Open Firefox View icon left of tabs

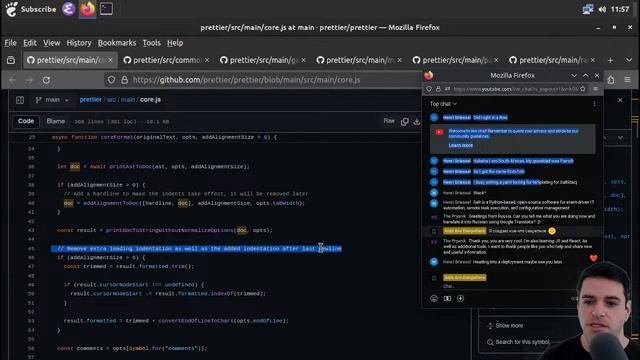pyautogui.click(x=11, y=60)
